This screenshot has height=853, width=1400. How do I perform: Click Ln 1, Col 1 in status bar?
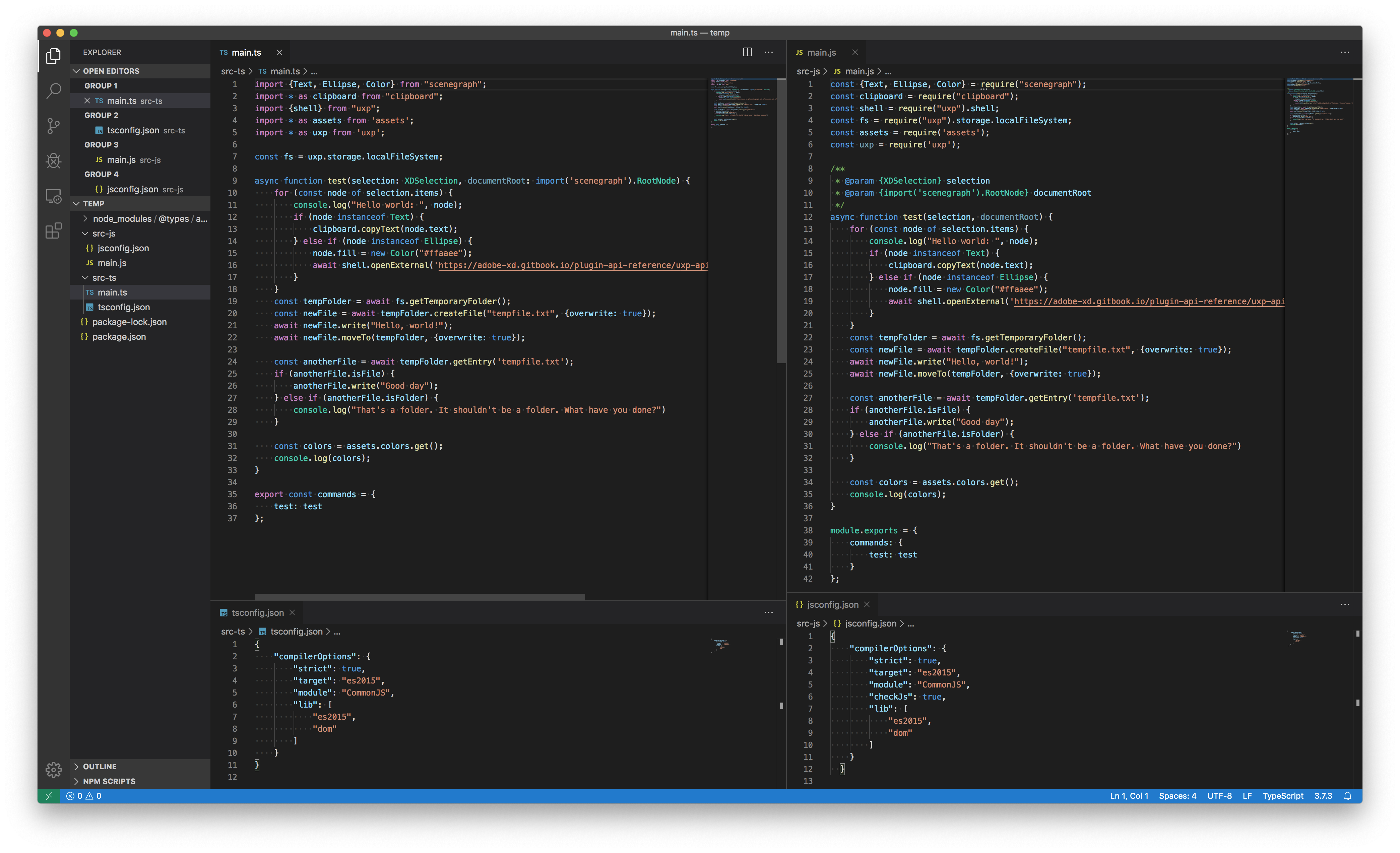(x=1129, y=796)
